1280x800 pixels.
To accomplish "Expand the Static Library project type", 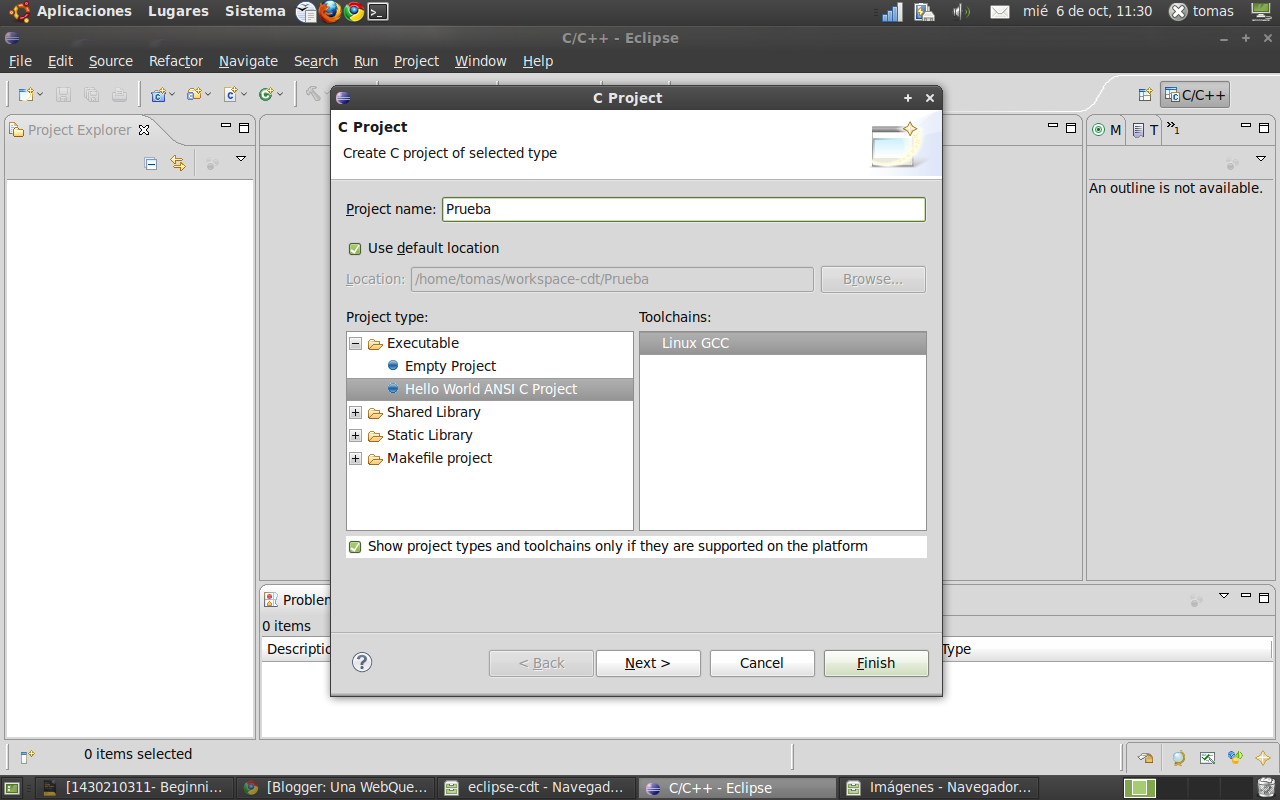I will tap(355, 435).
